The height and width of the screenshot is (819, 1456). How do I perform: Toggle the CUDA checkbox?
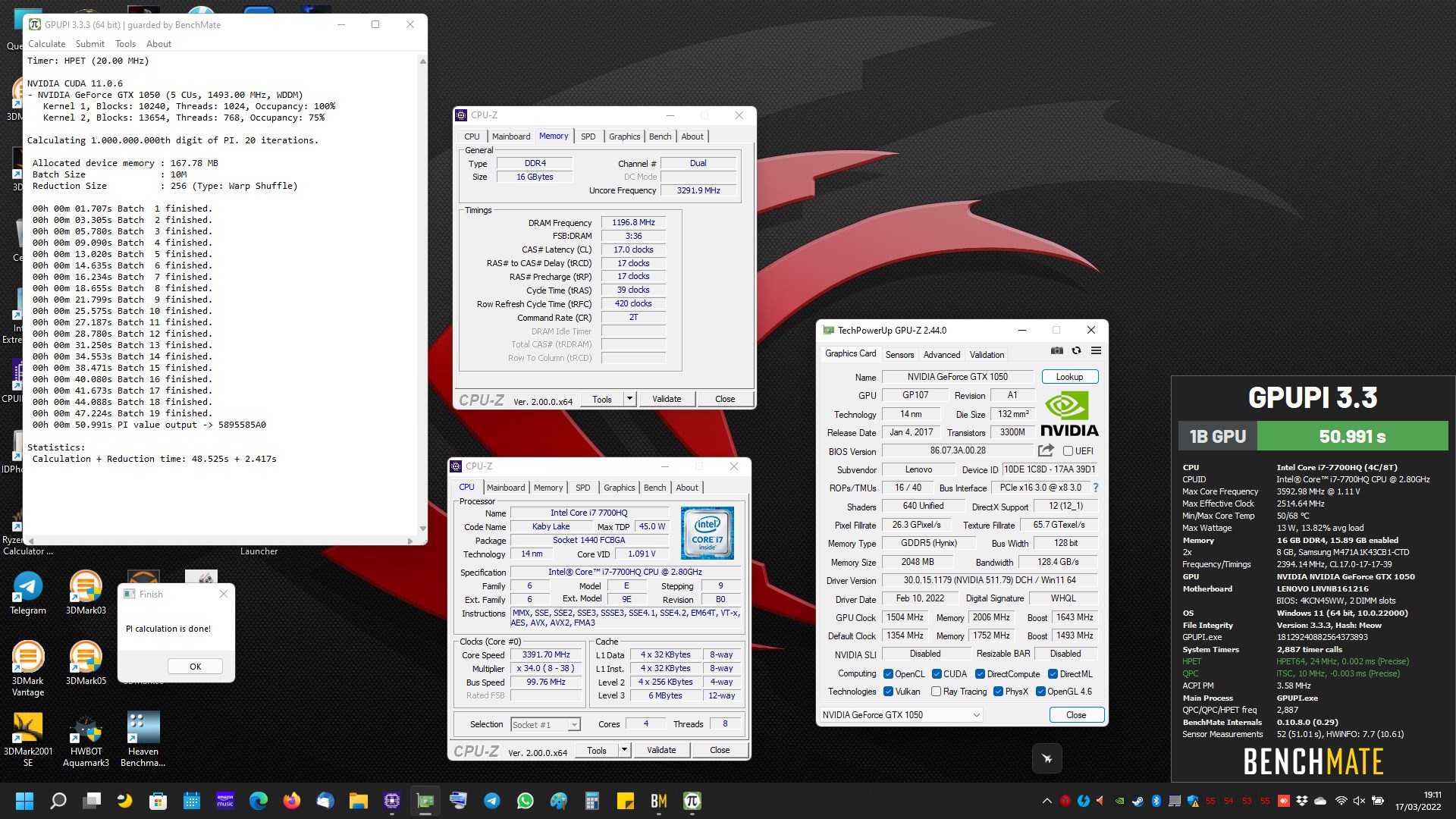pyautogui.click(x=937, y=674)
